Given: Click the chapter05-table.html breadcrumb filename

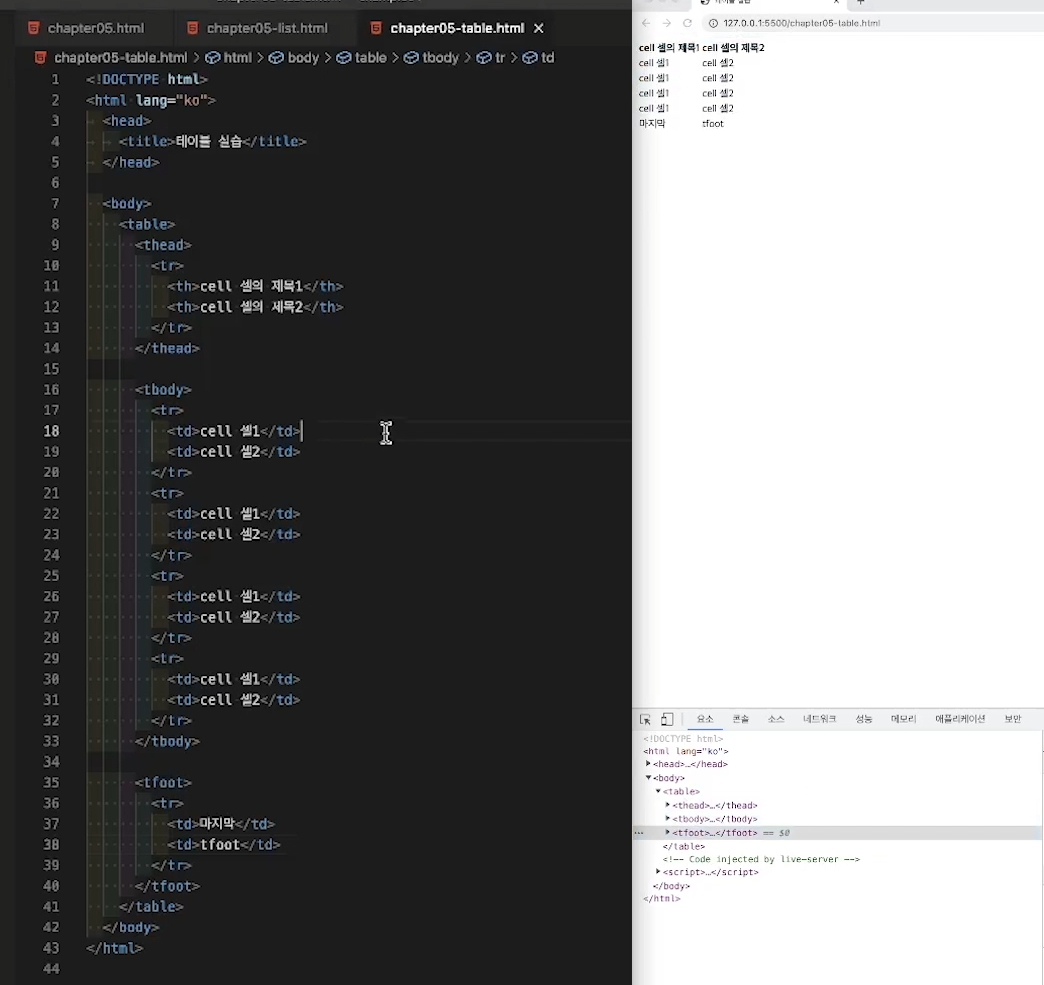Looking at the screenshot, I should [x=121, y=58].
